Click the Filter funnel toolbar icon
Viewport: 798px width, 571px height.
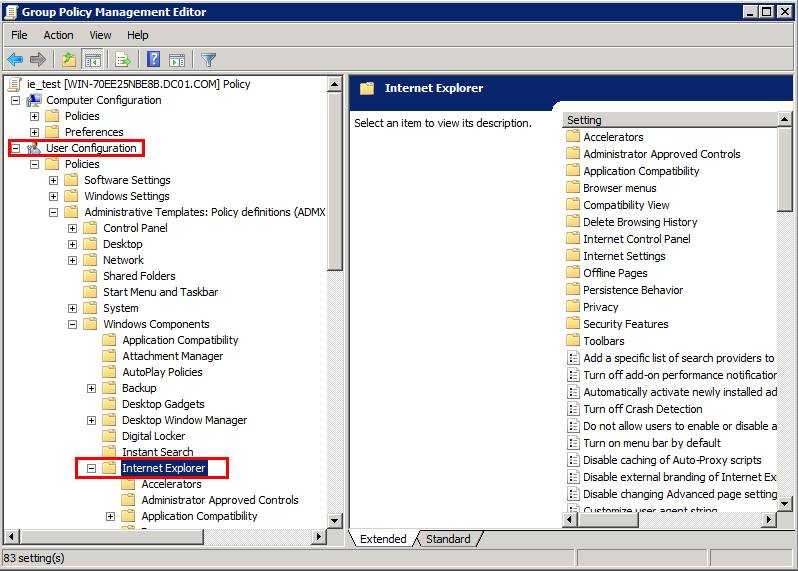(208, 60)
